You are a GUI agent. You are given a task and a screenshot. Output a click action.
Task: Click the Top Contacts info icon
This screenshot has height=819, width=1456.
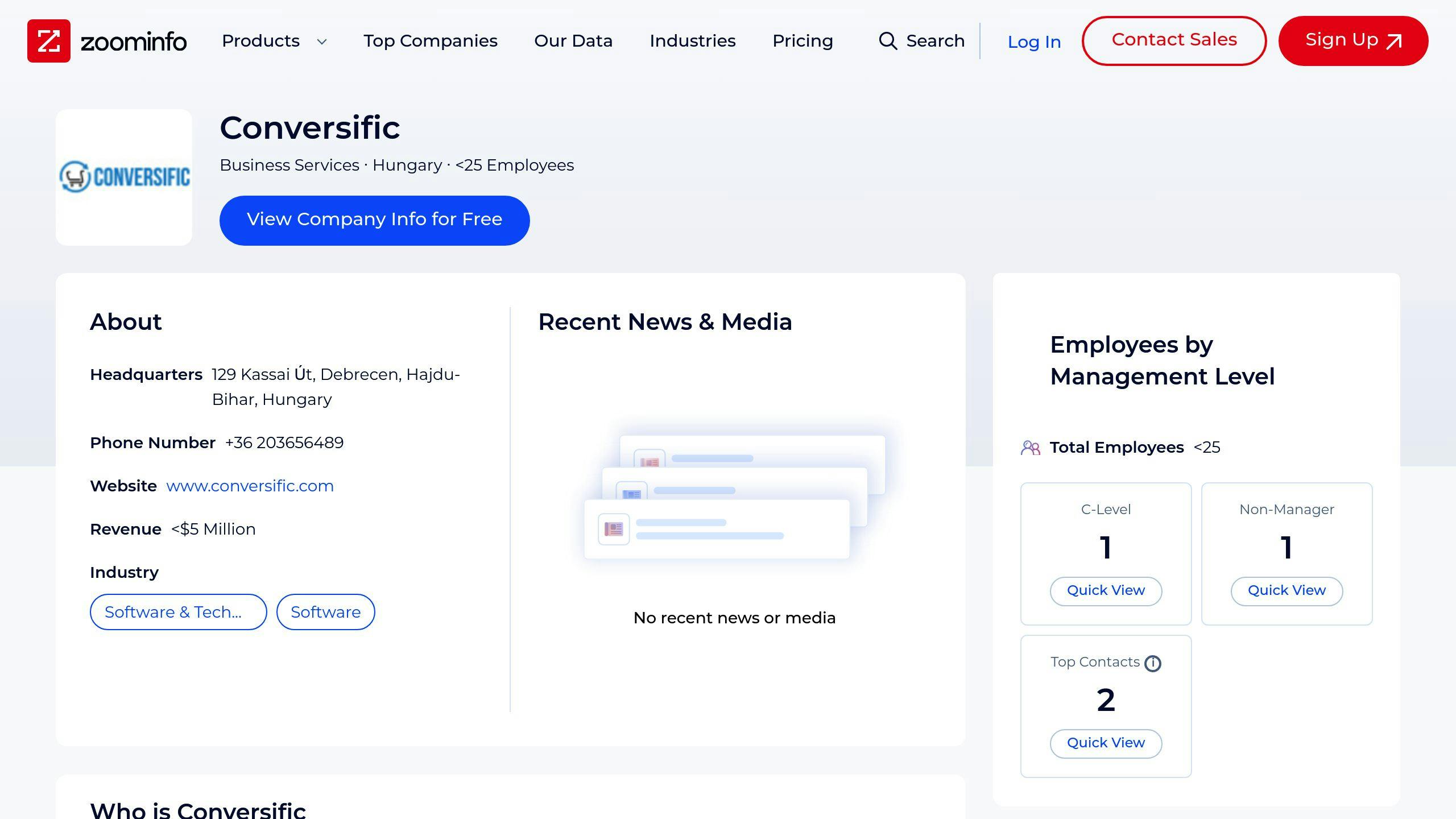pos(1153,663)
